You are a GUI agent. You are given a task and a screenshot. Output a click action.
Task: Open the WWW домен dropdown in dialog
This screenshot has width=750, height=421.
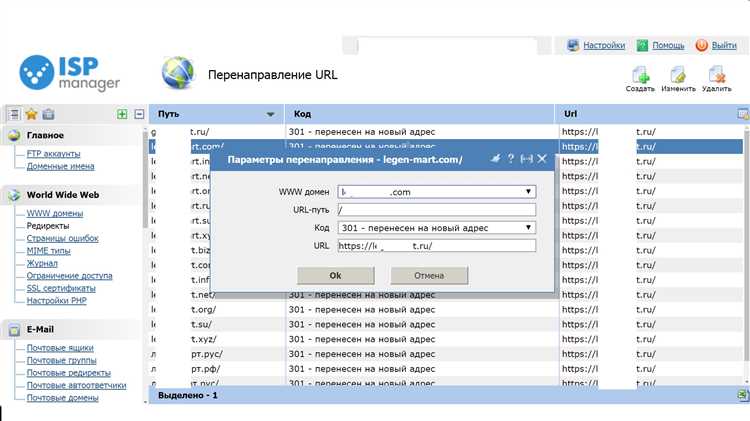pos(437,191)
